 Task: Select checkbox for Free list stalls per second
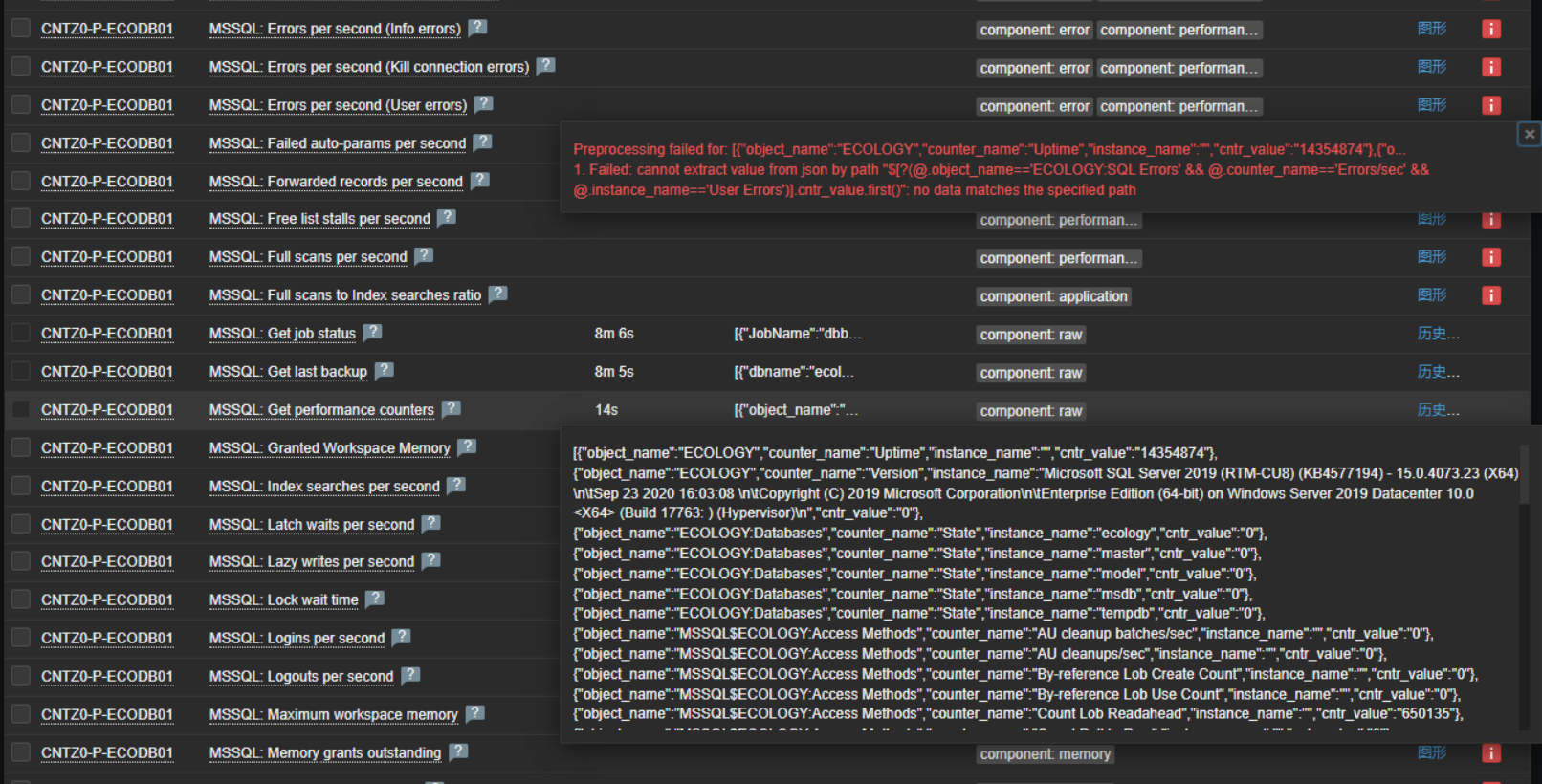coord(20,218)
